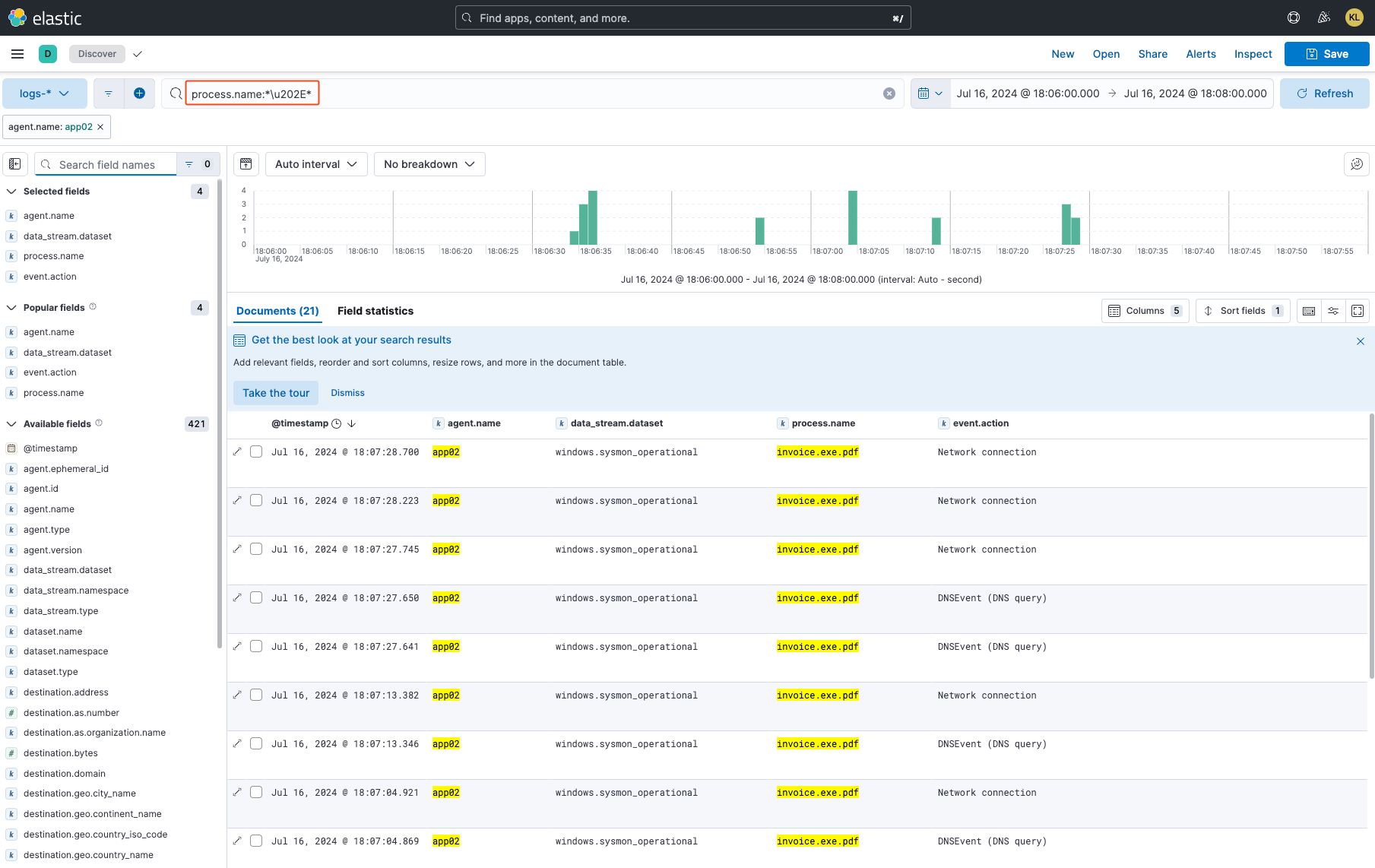This screenshot has height=868, width=1375.
Task: Remove the agent.name: app02 filter pill
Action: pos(100,127)
